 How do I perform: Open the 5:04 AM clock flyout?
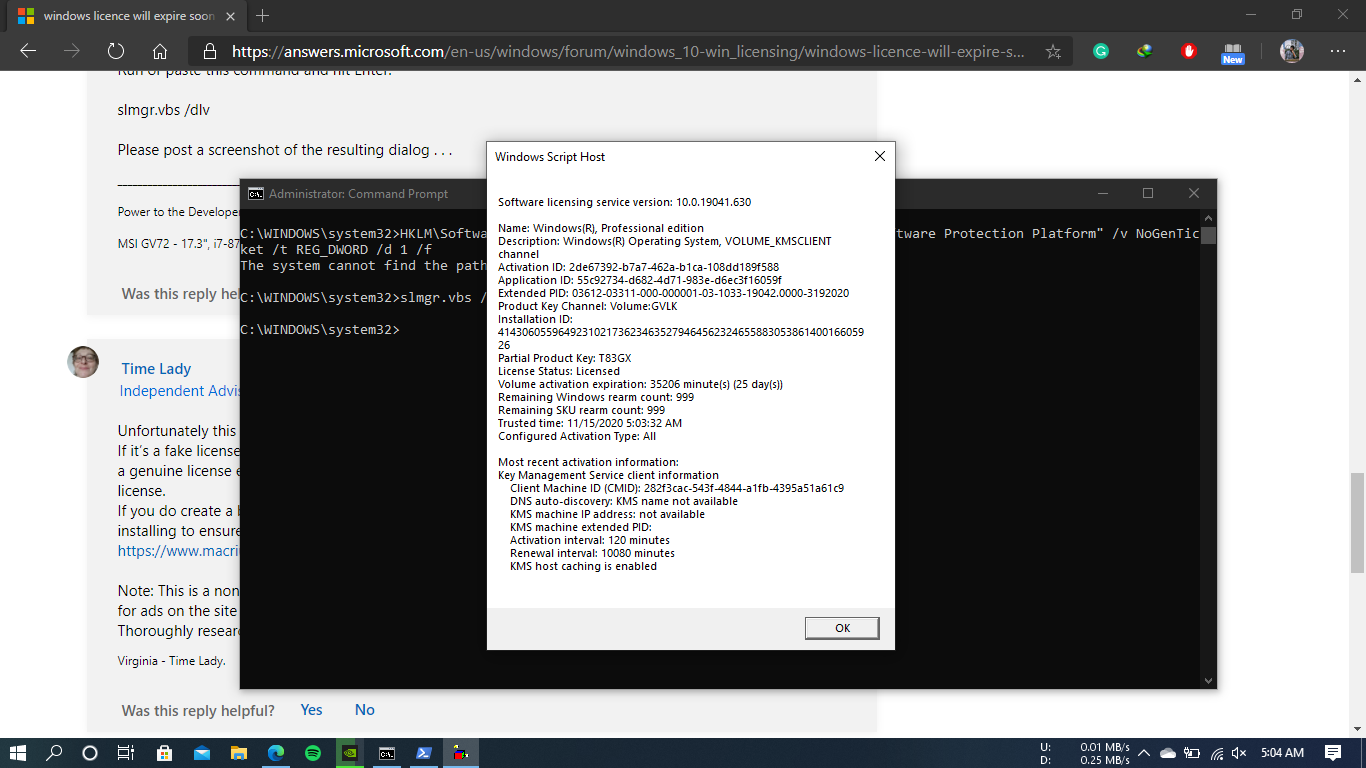[1282, 753]
